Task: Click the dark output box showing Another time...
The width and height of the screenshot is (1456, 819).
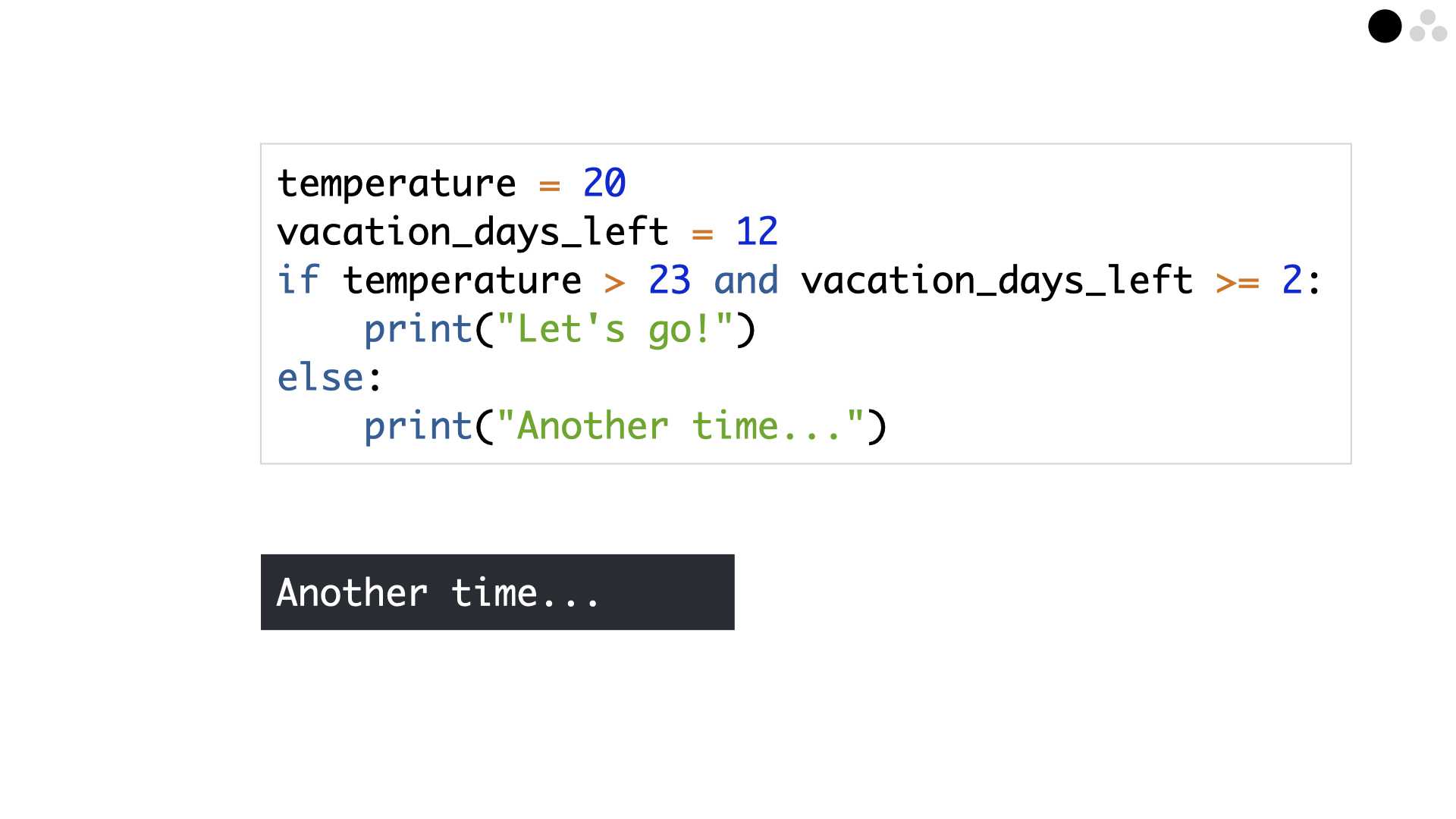Action: pyautogui.click(x=497, y=592)
